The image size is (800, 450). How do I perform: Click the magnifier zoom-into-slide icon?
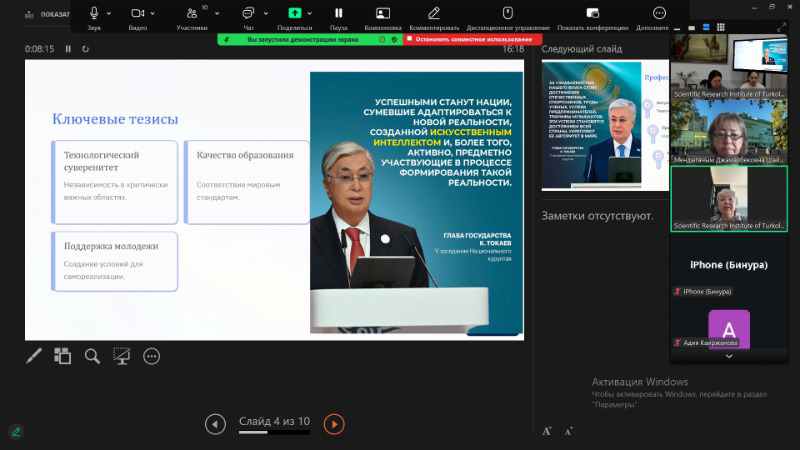coord(92,356)
